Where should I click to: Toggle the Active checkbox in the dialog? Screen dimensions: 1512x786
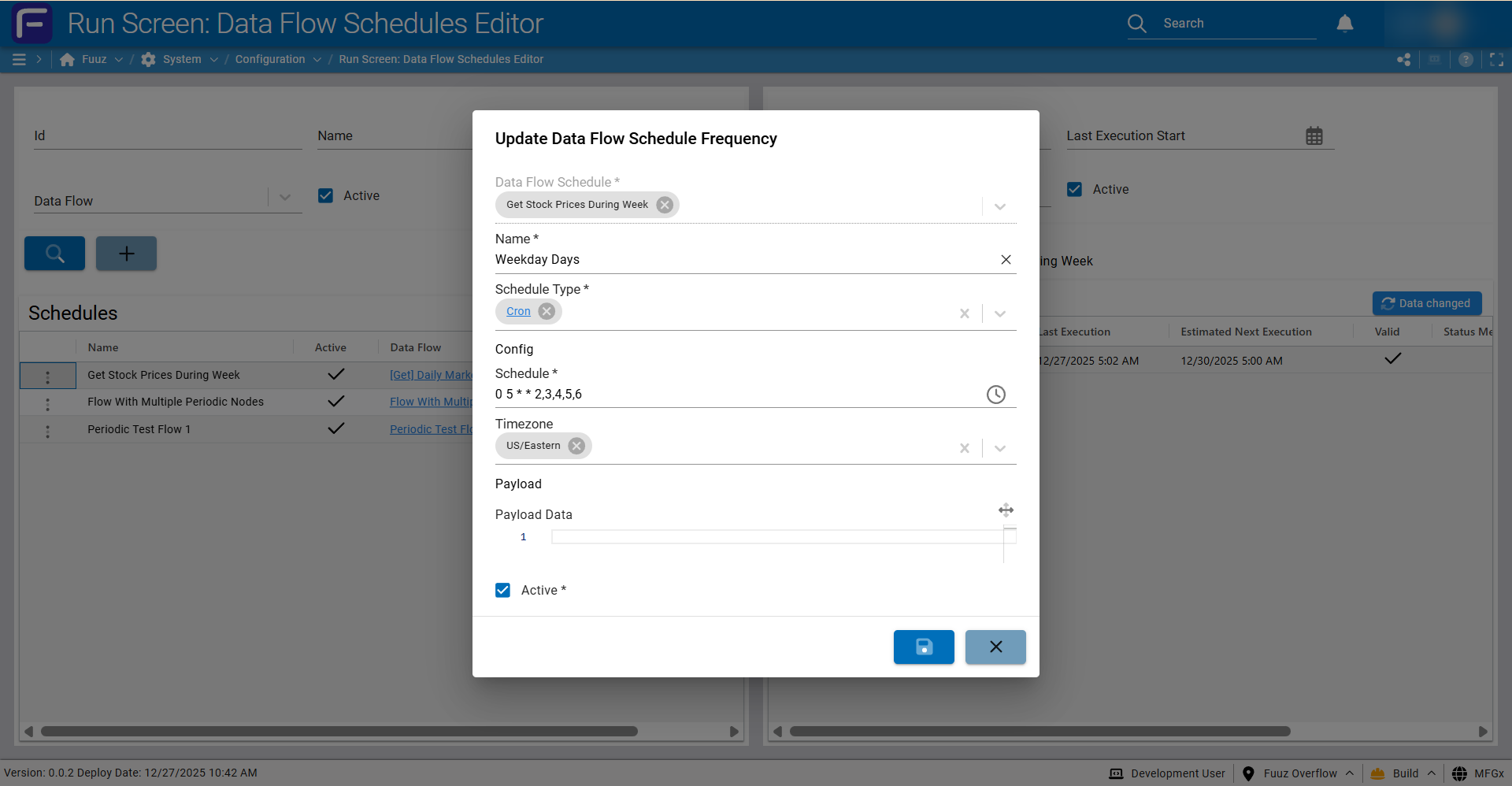click(502, 590)
